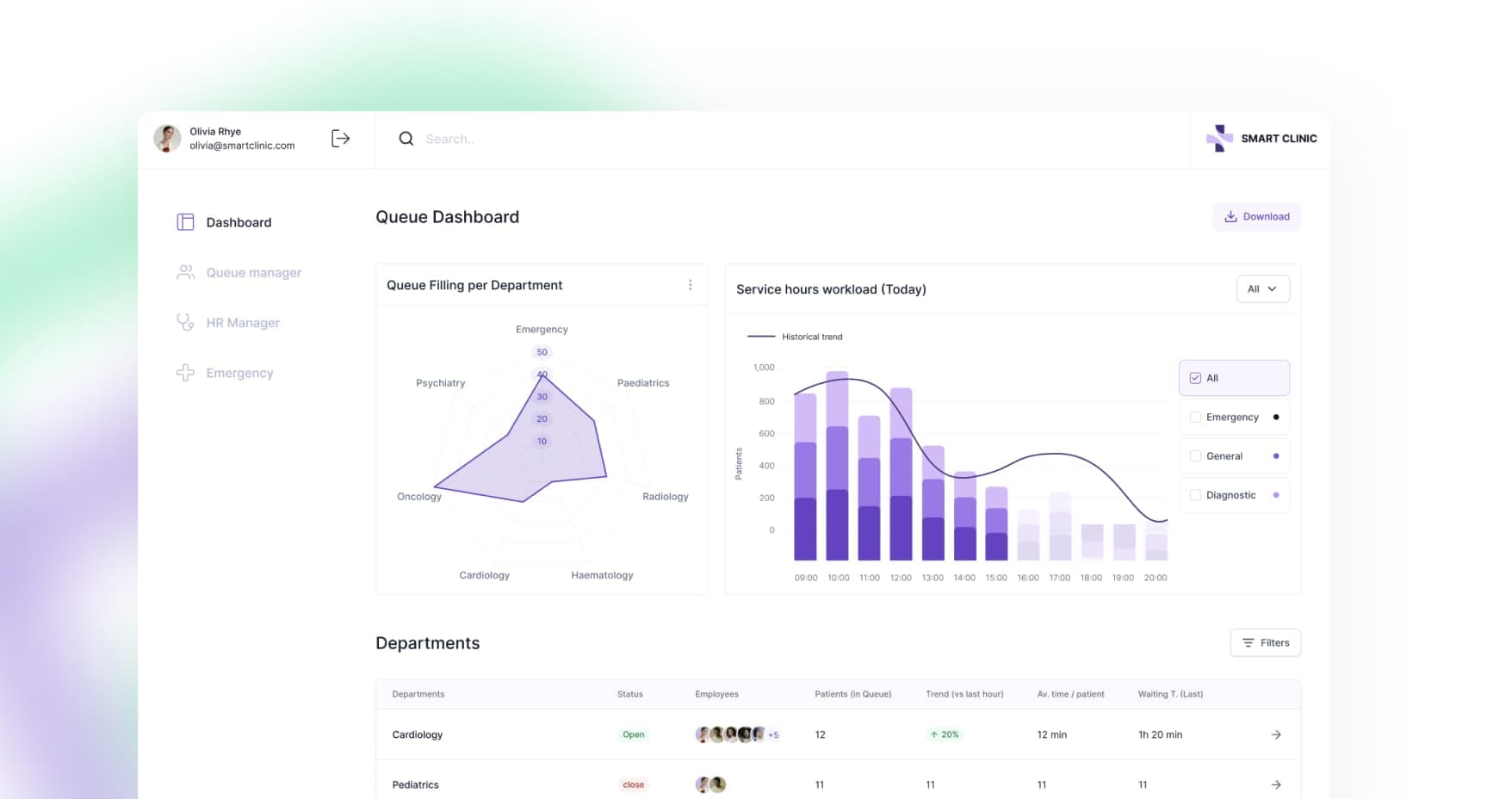Open Emergency in the sidebar

point(225,373)
